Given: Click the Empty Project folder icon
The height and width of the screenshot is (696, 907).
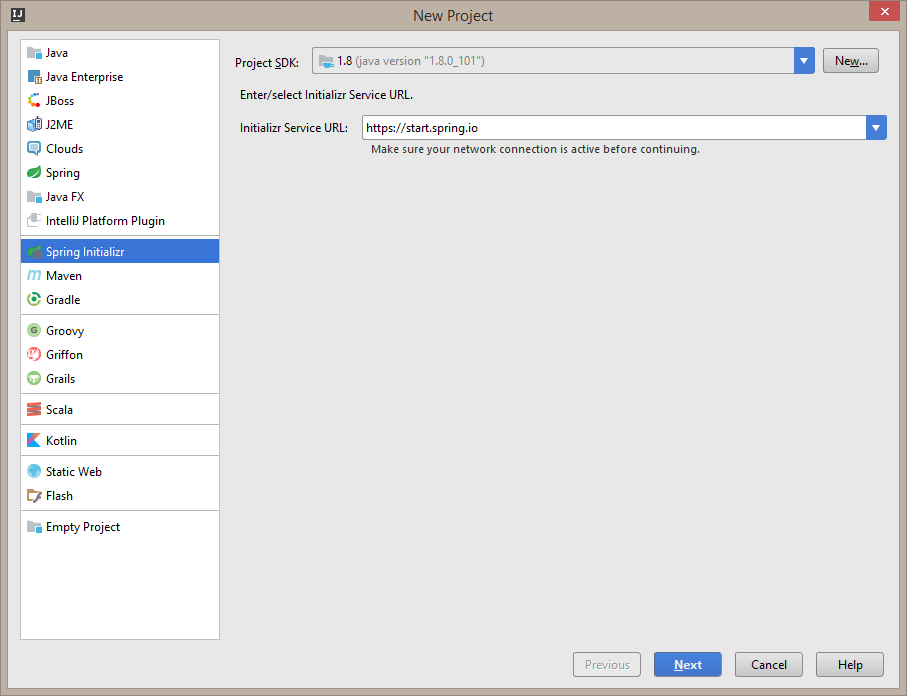Looking at the screenshot, I should point(34,527).
